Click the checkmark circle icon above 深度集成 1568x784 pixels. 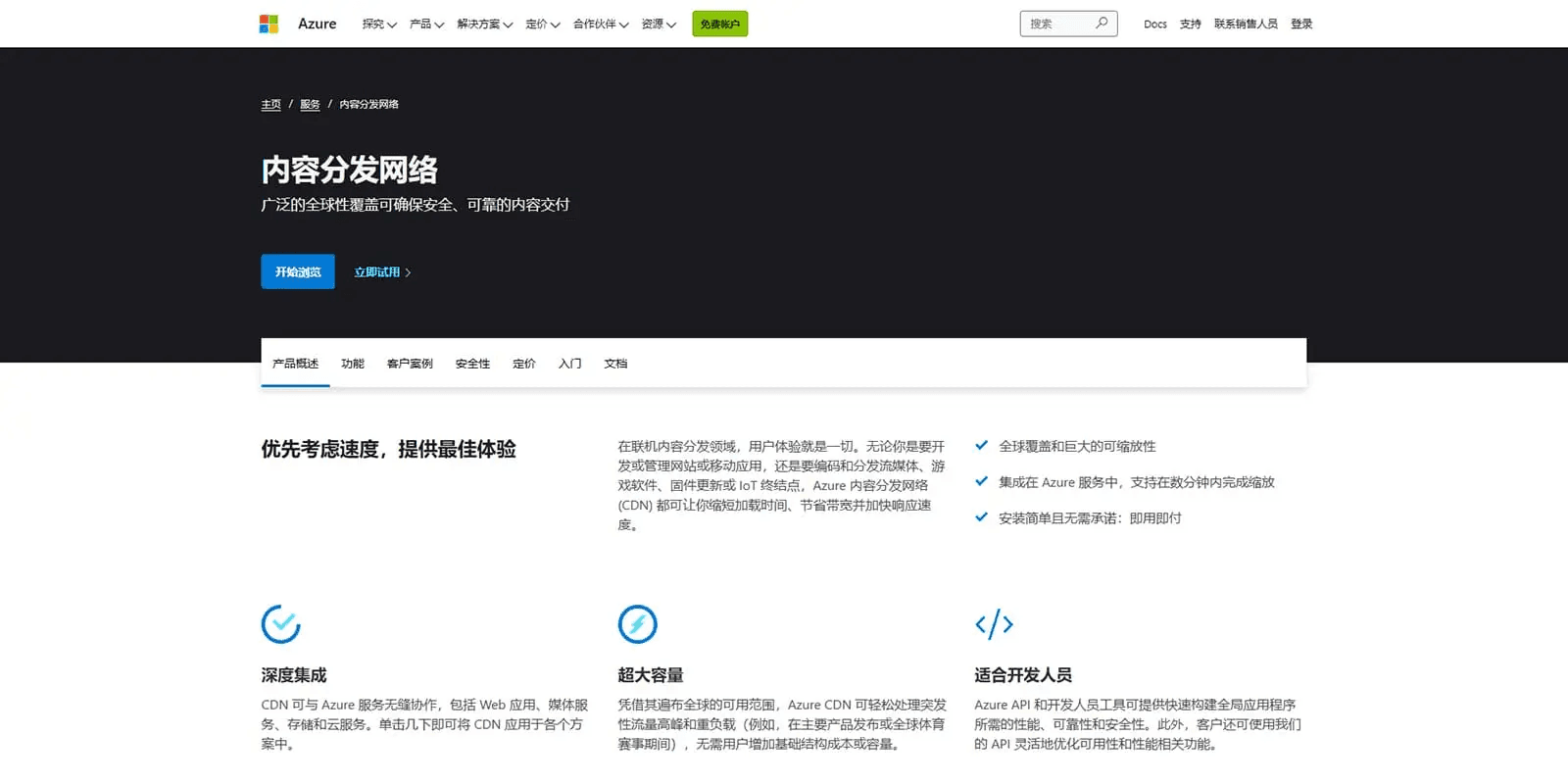click(280, 624)
